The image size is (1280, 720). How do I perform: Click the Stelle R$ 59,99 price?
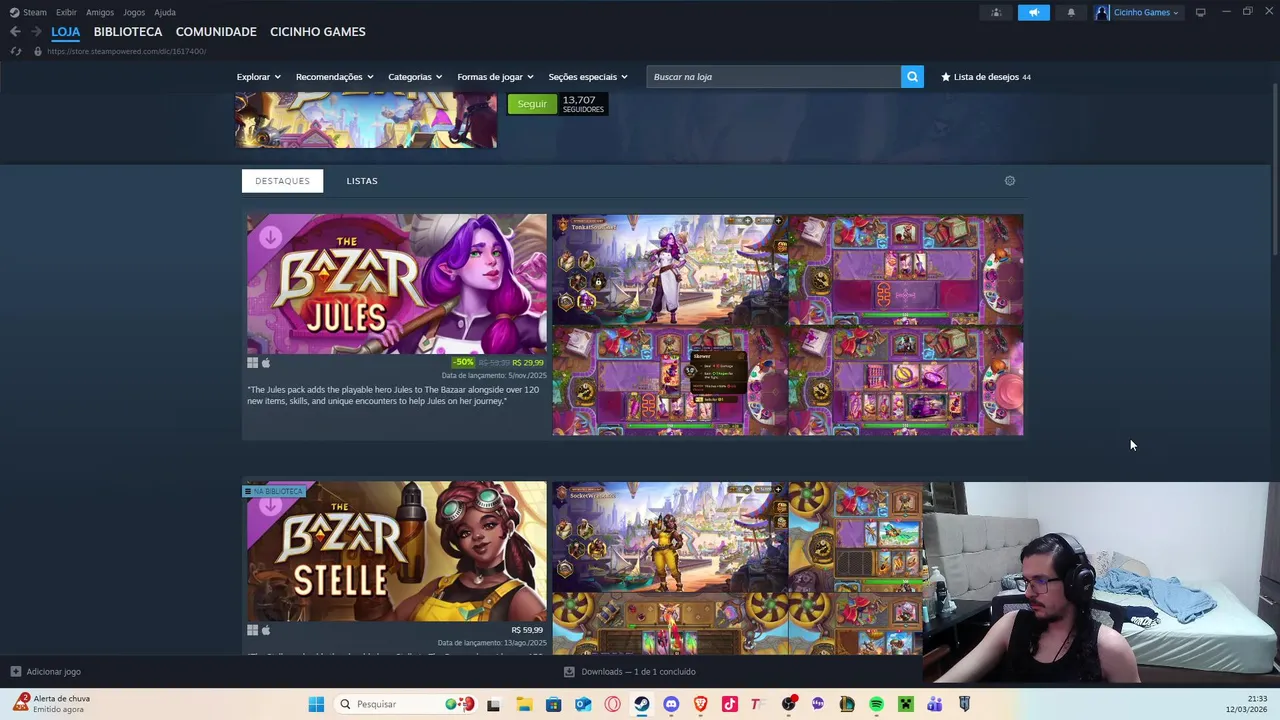[x=527, y=630]
